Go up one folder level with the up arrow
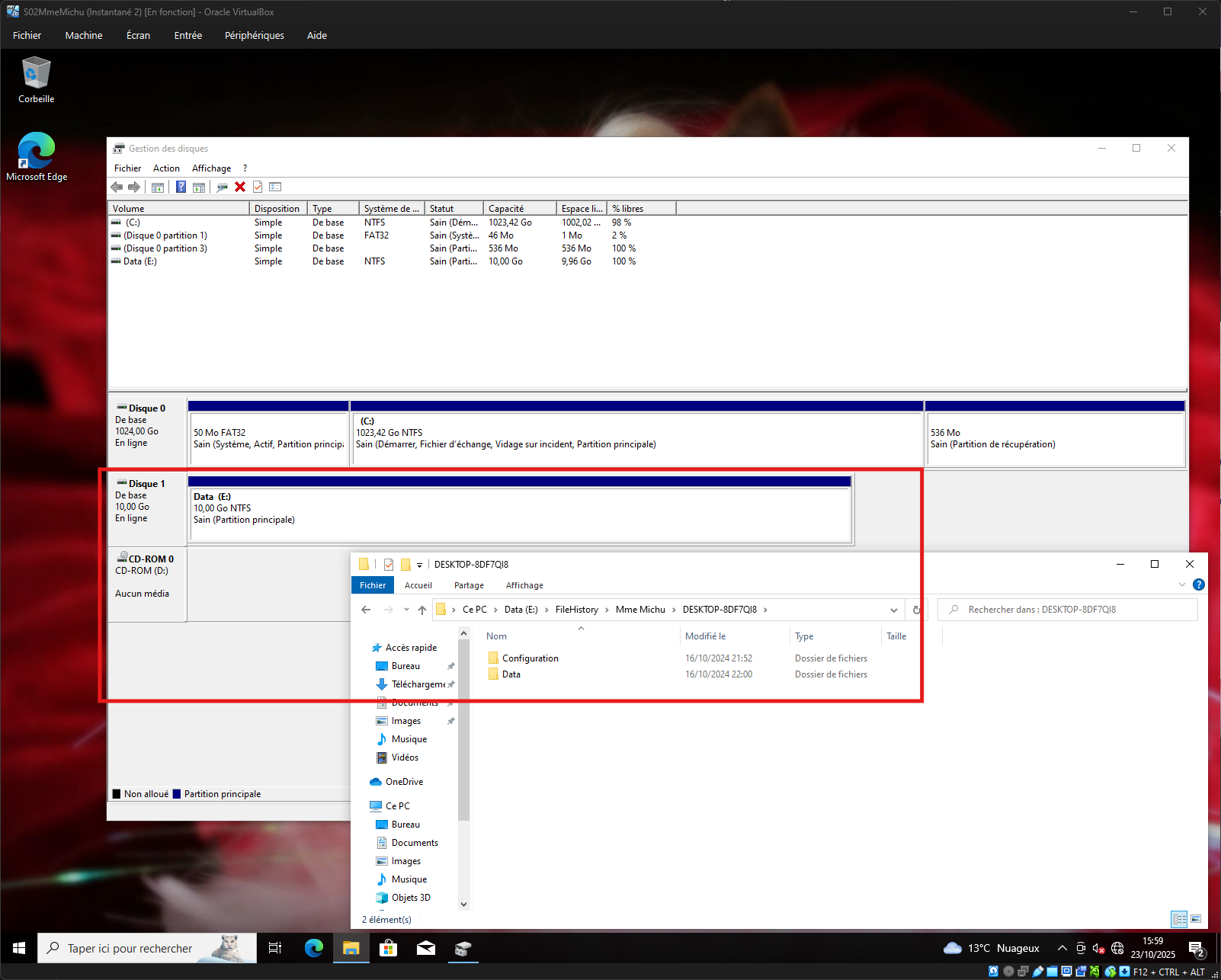Image resolution: width=1221 pixels, height=980 pixels. click(x=422, y=610)
